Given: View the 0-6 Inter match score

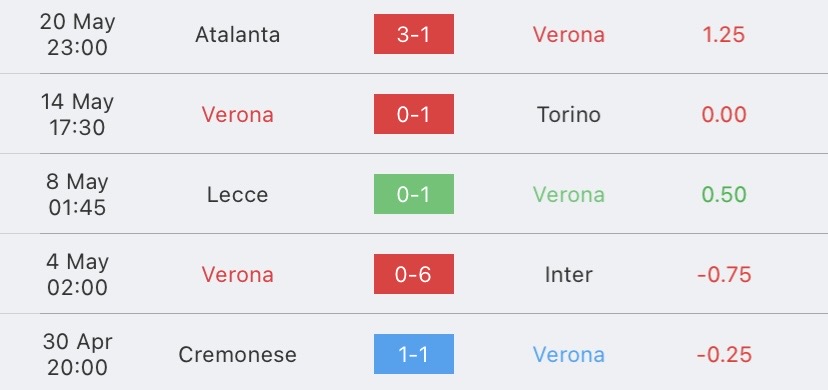Looking at the screenshot, I should pos(413,274).
